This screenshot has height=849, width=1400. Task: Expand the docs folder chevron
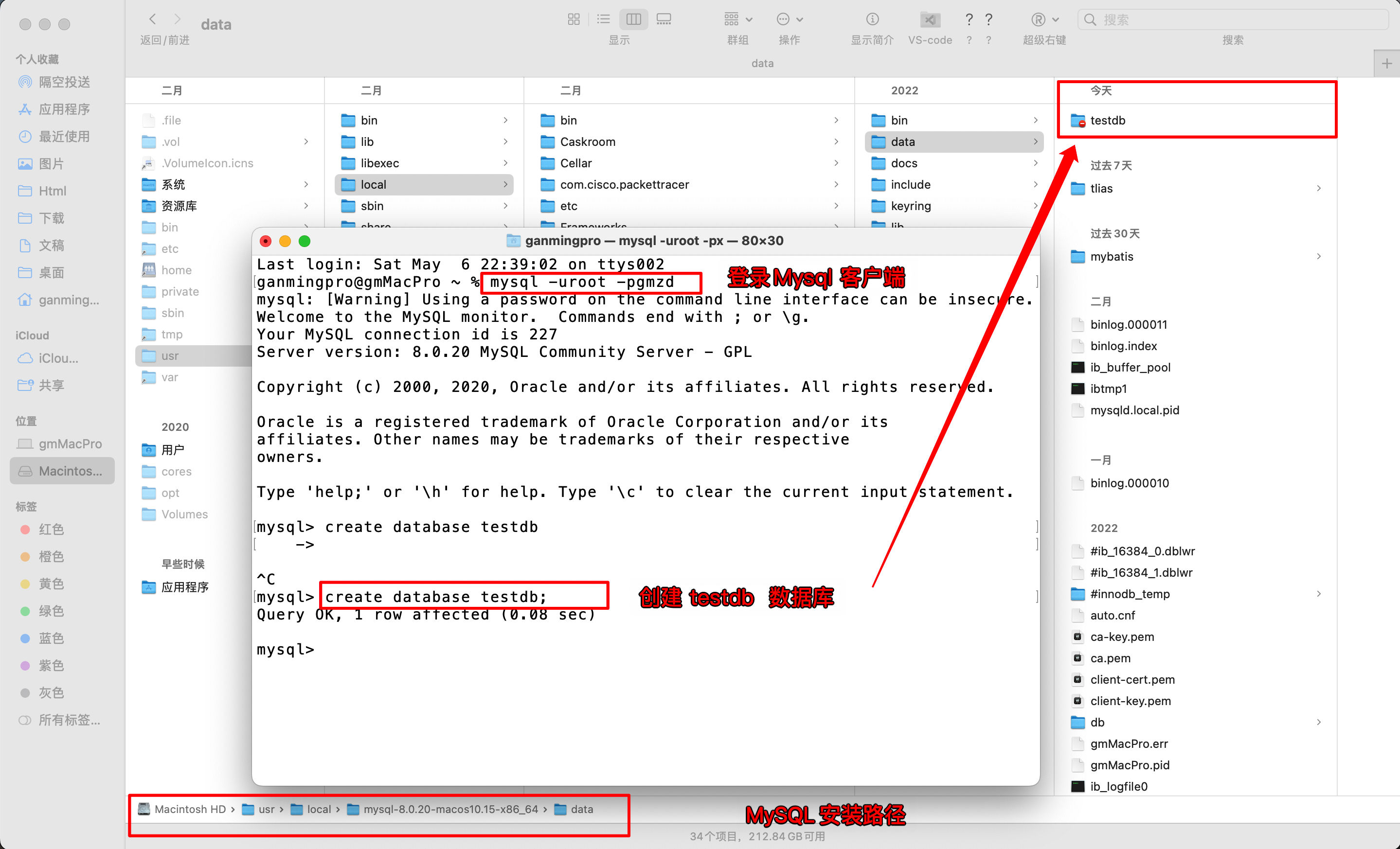coord(1035,163)
